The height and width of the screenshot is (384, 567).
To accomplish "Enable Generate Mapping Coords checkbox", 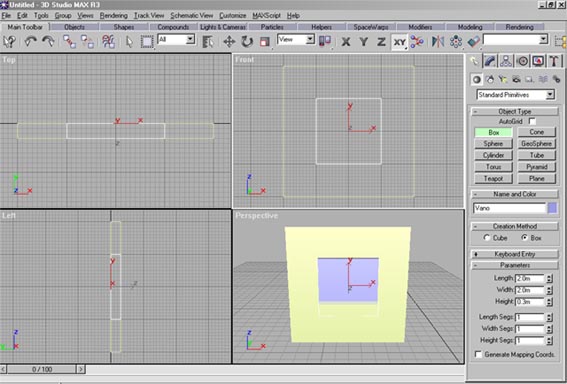I will coord(478,354).
